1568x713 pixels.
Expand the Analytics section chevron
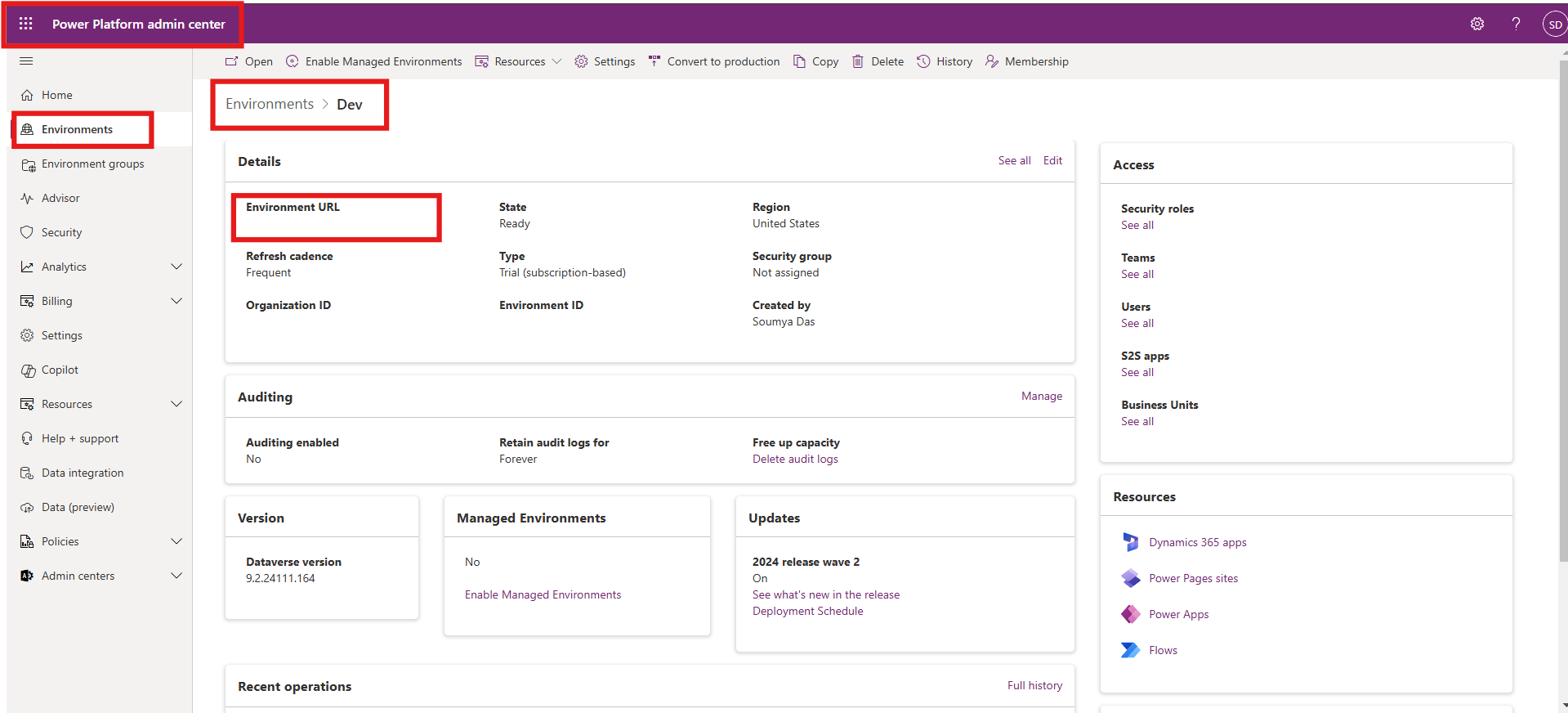click(x=176, y=267)
